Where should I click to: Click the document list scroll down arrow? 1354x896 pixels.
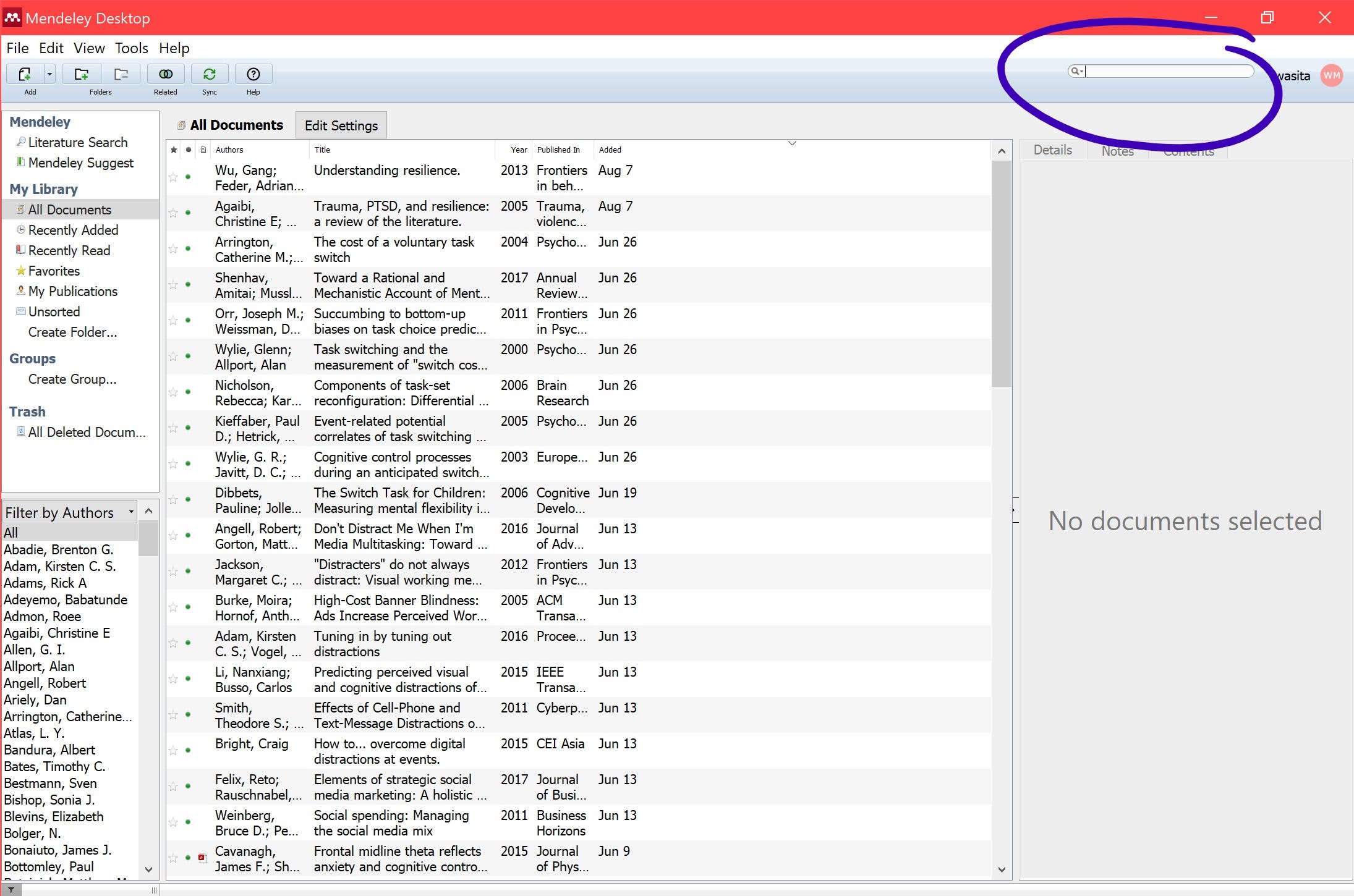1002,869
